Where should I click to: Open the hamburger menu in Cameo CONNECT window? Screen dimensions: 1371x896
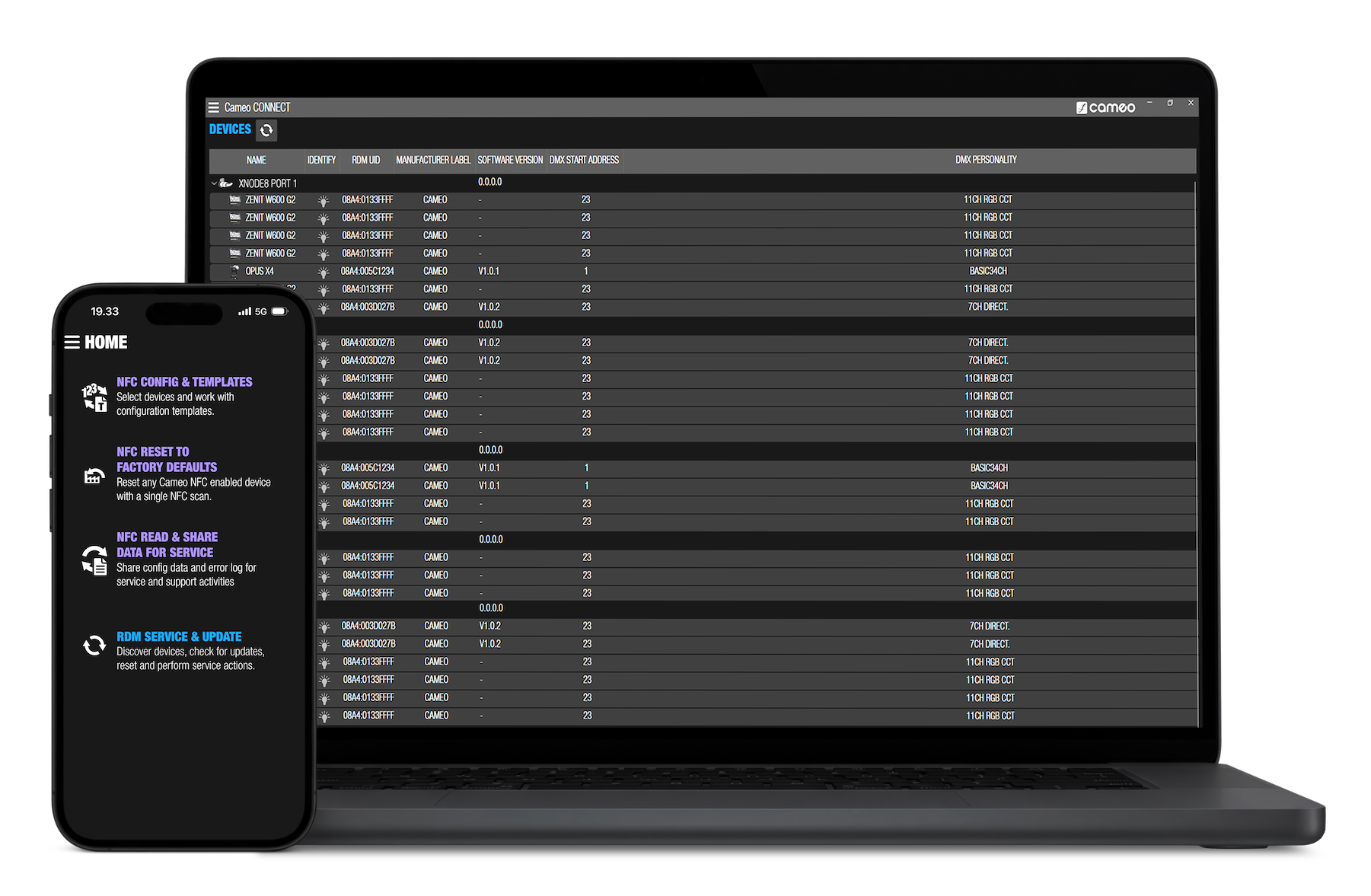(214, 107)
